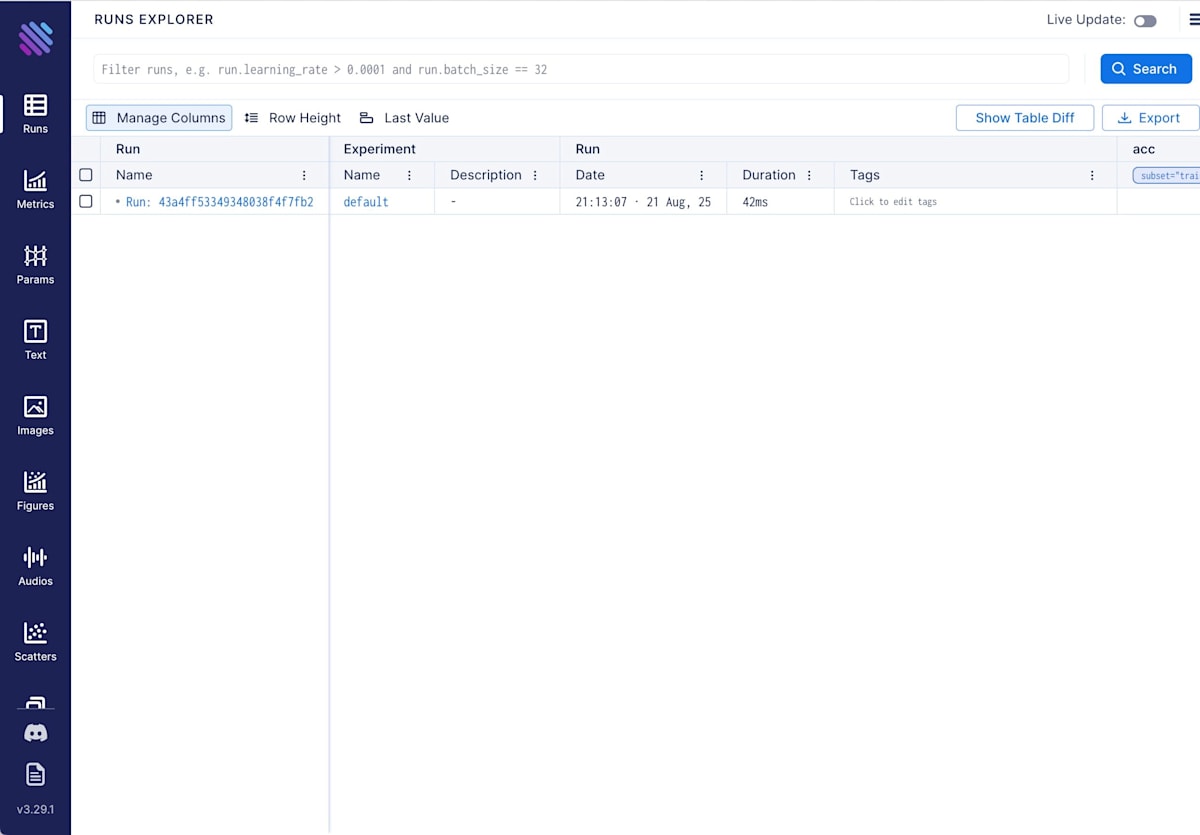Open the Description column options menu
Screen dimensions: 1200x835
535,175
